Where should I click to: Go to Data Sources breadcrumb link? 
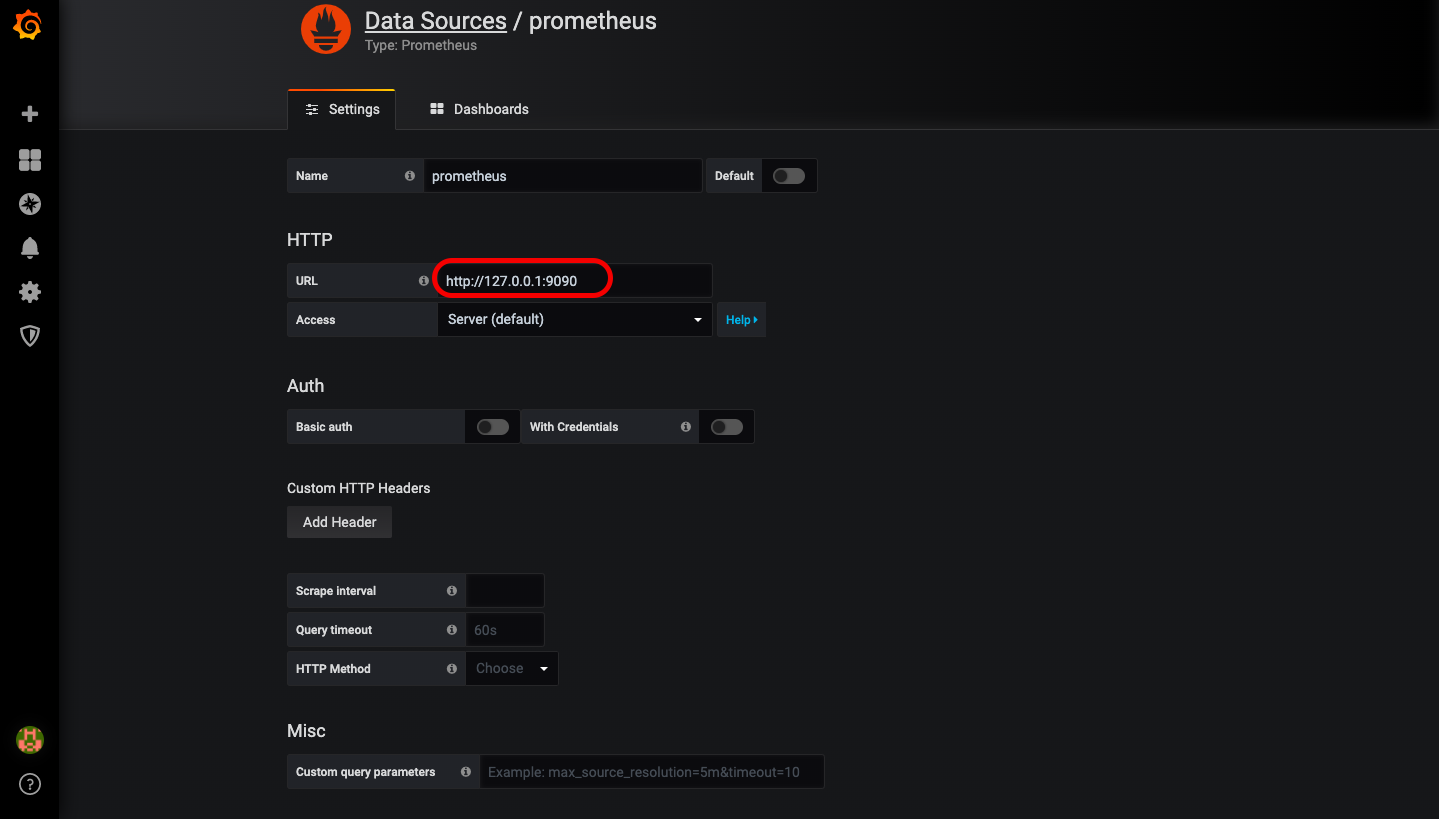click(435, 21)
